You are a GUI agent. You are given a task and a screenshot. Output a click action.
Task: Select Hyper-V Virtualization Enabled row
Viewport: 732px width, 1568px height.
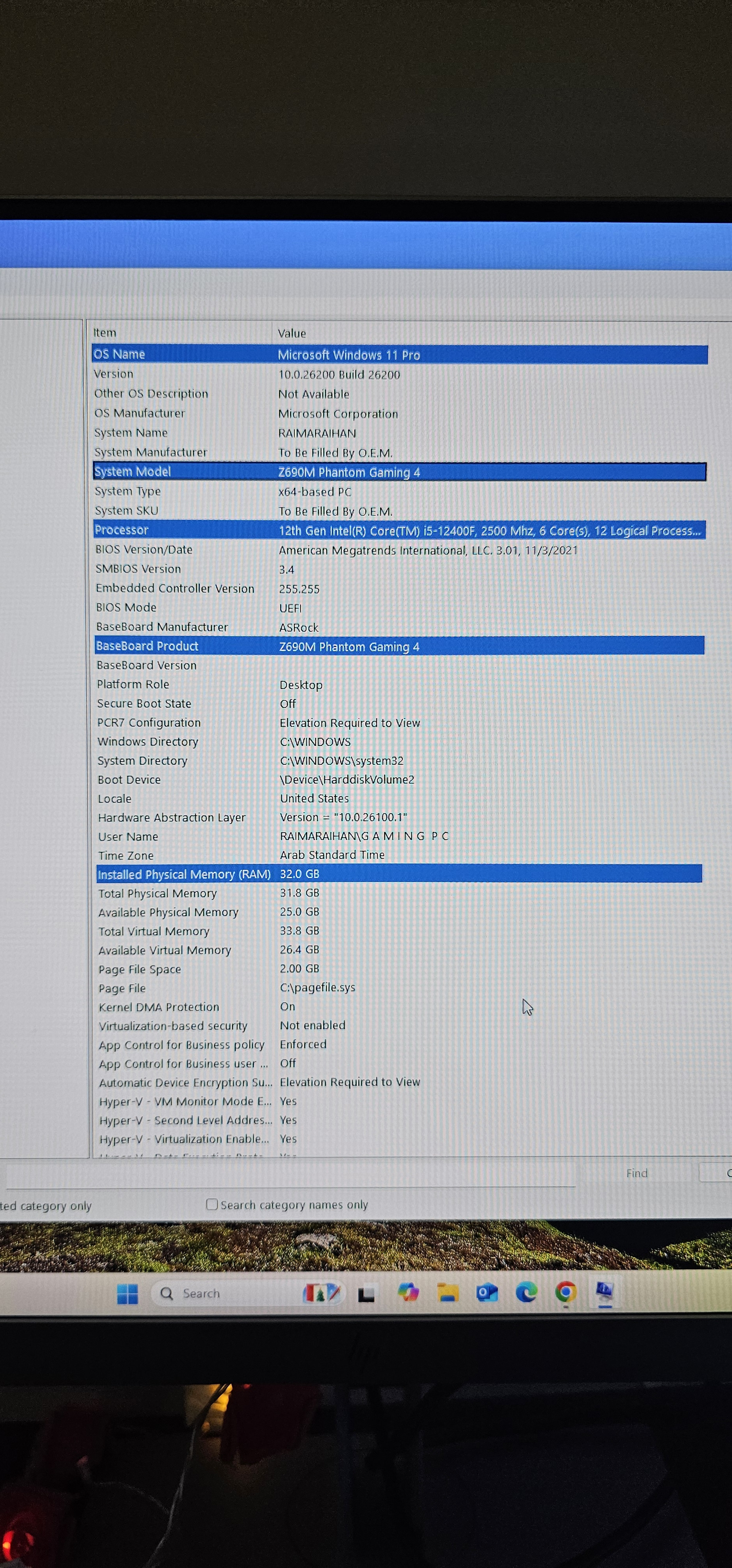(x=400, y=1139)
